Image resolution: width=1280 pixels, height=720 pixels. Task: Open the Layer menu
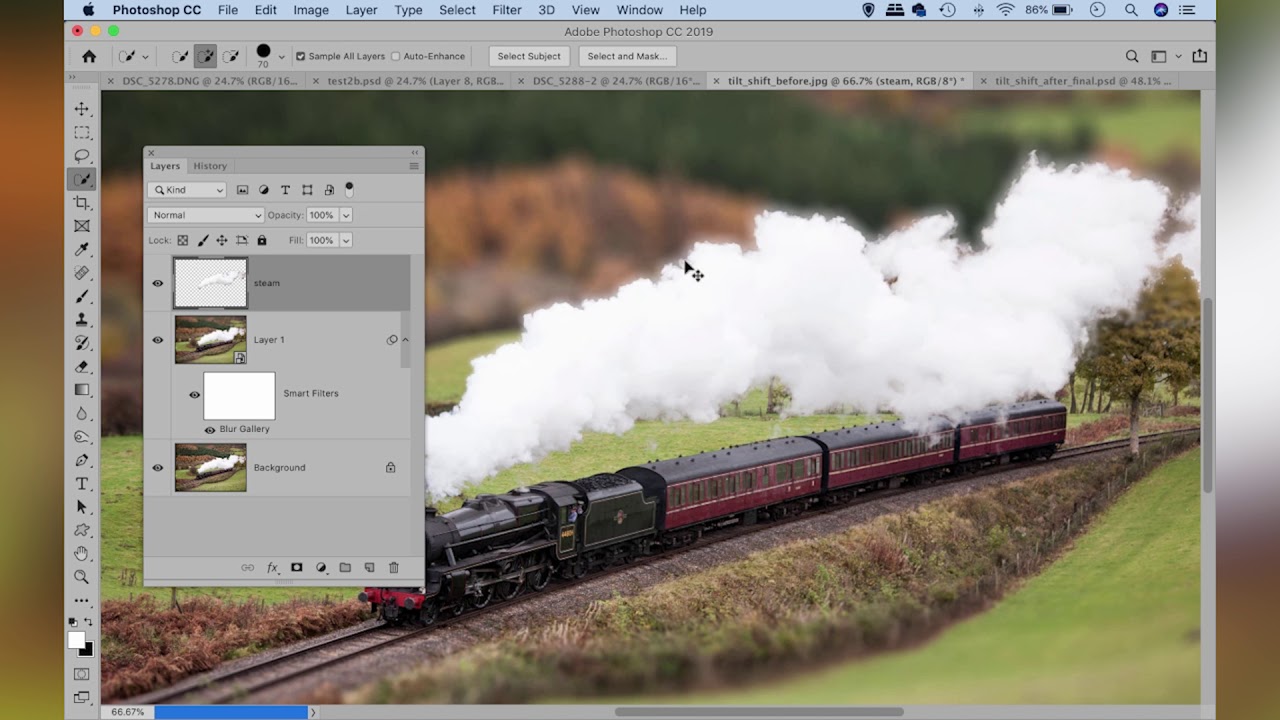(x=361, y=10)
